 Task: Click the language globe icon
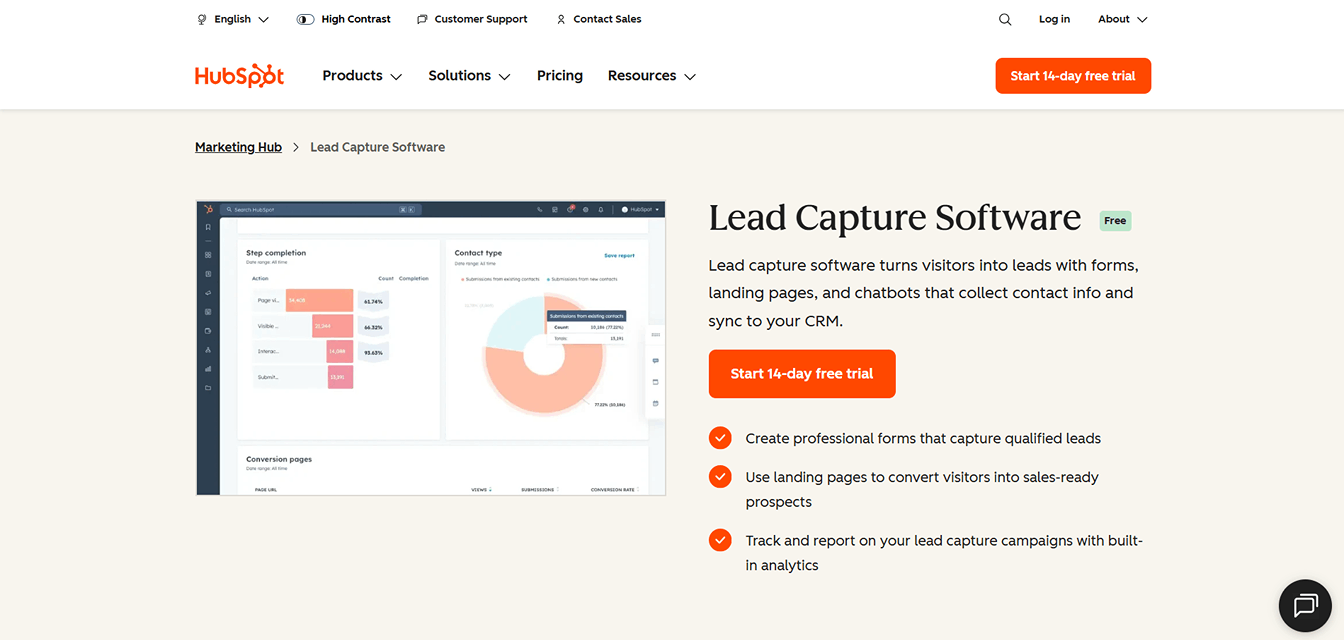tap(200, 18)
